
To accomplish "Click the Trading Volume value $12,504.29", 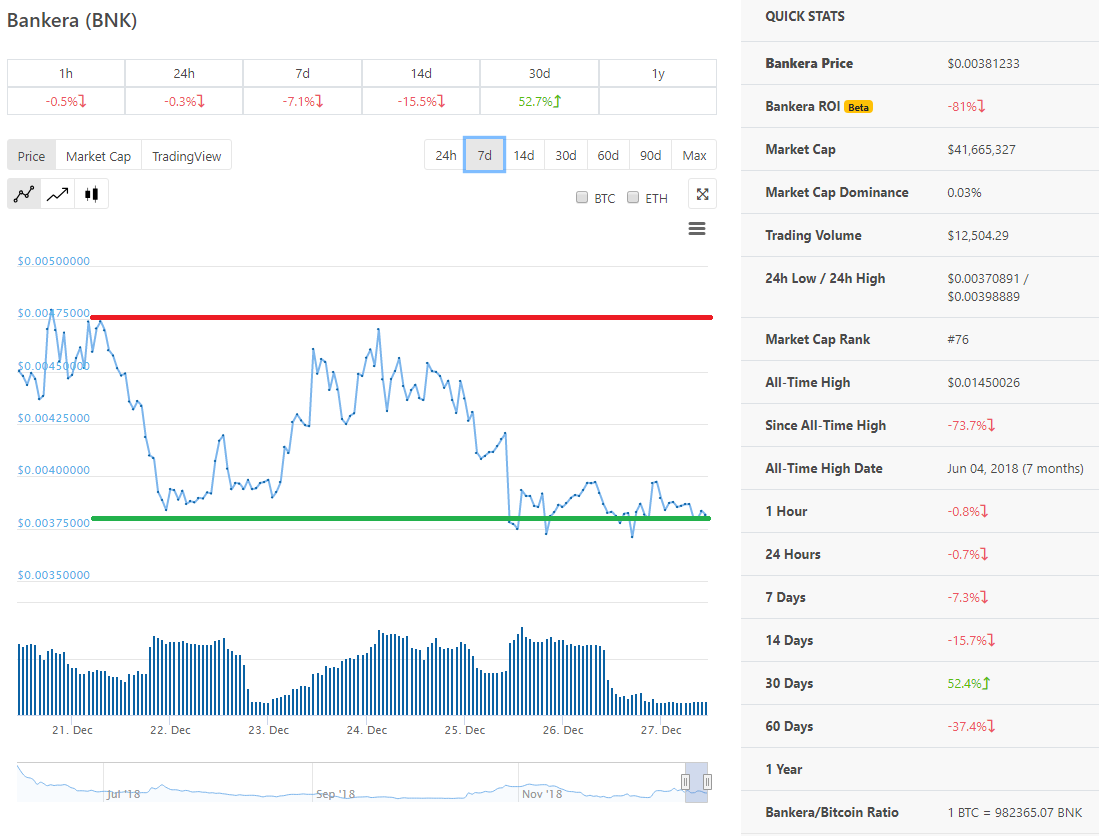I will 978,235.
